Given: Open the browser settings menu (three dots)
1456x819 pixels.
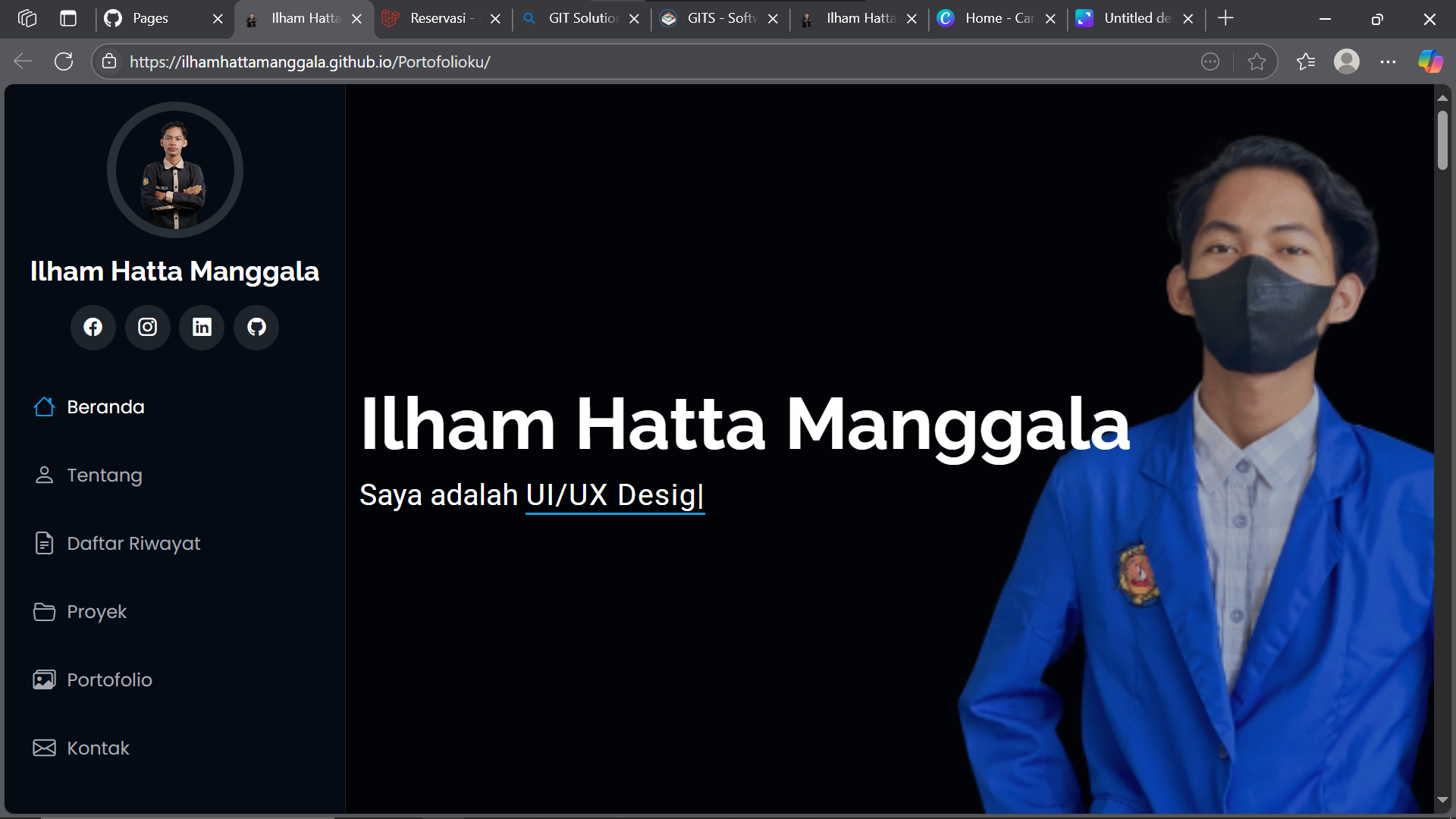Looking at the screenshot, I should point(1389,61).
